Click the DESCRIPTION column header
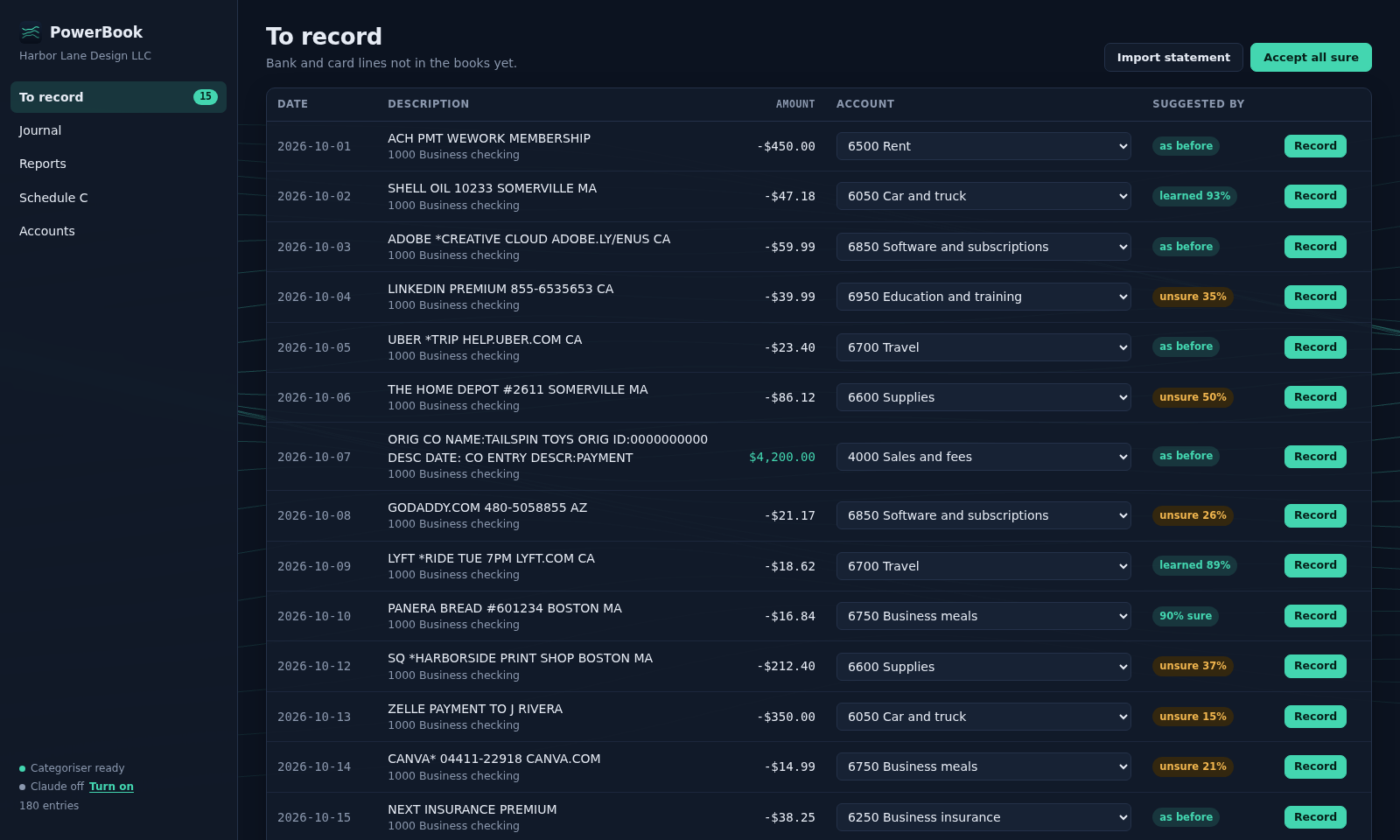 click(x=429, y=104)
